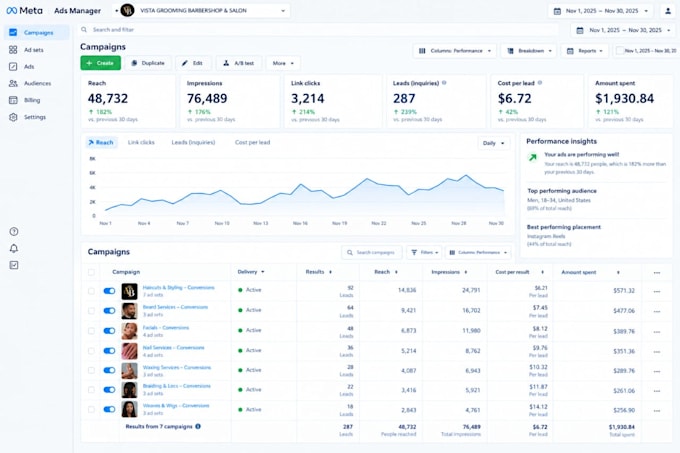Image resolution: width=680 pixels, height=453 pixels.
Task: Open options menu for the Beard Services row
Action: click(x=657, y=311)
